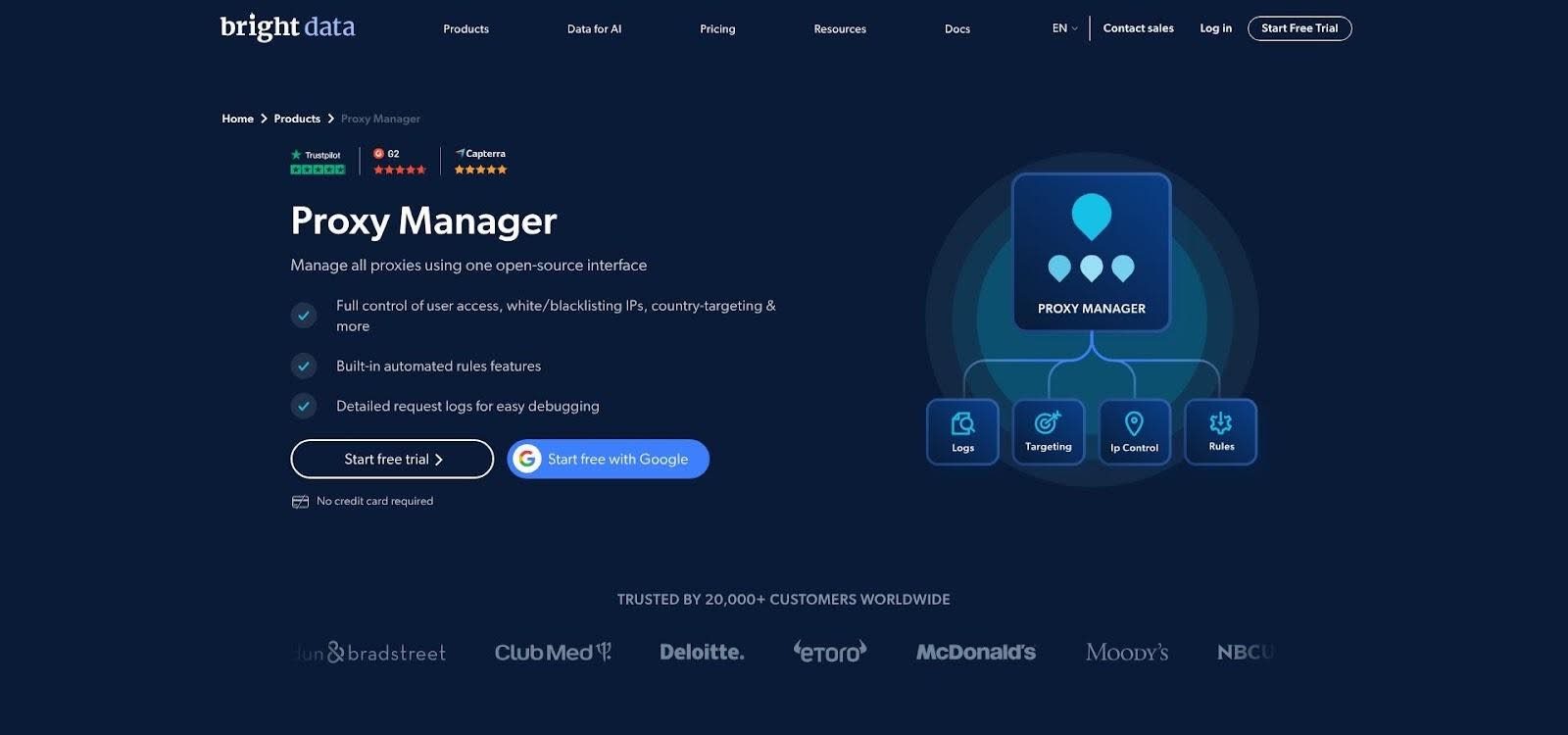
Task: Open the G2 rating badge
Action: click(400, 162)
